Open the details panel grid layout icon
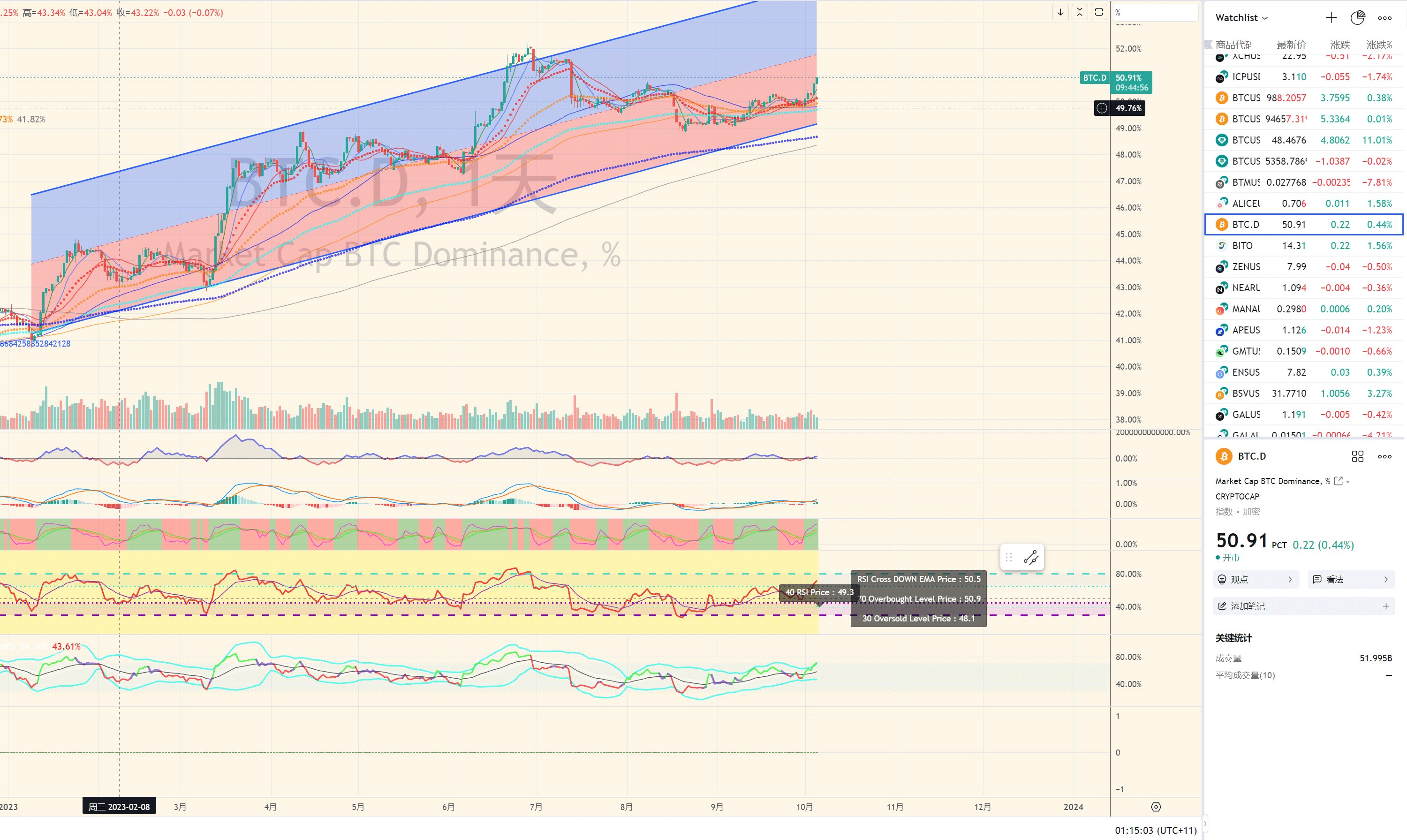The image size is (1407, 840). (x=1357, y=456)
